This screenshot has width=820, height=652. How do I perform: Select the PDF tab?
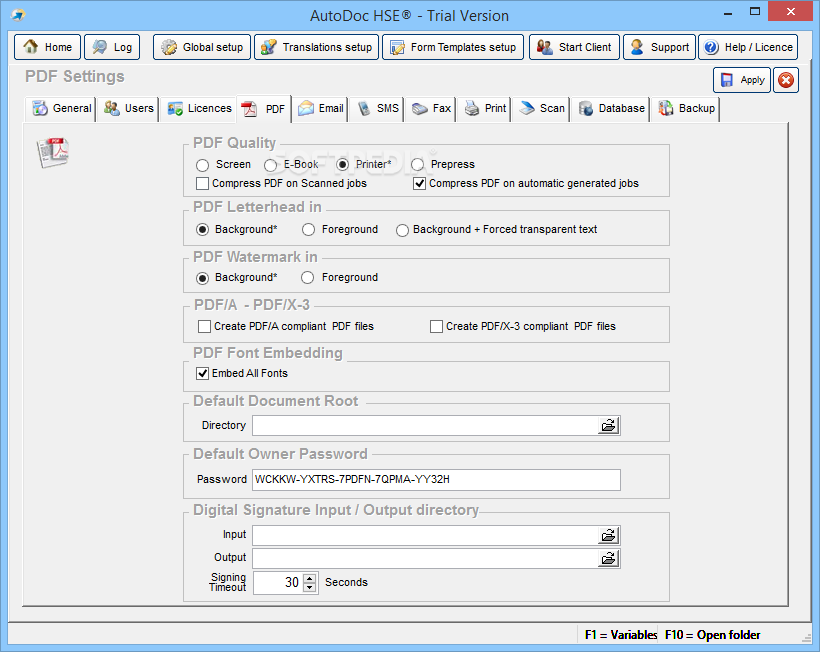point(264,109)
